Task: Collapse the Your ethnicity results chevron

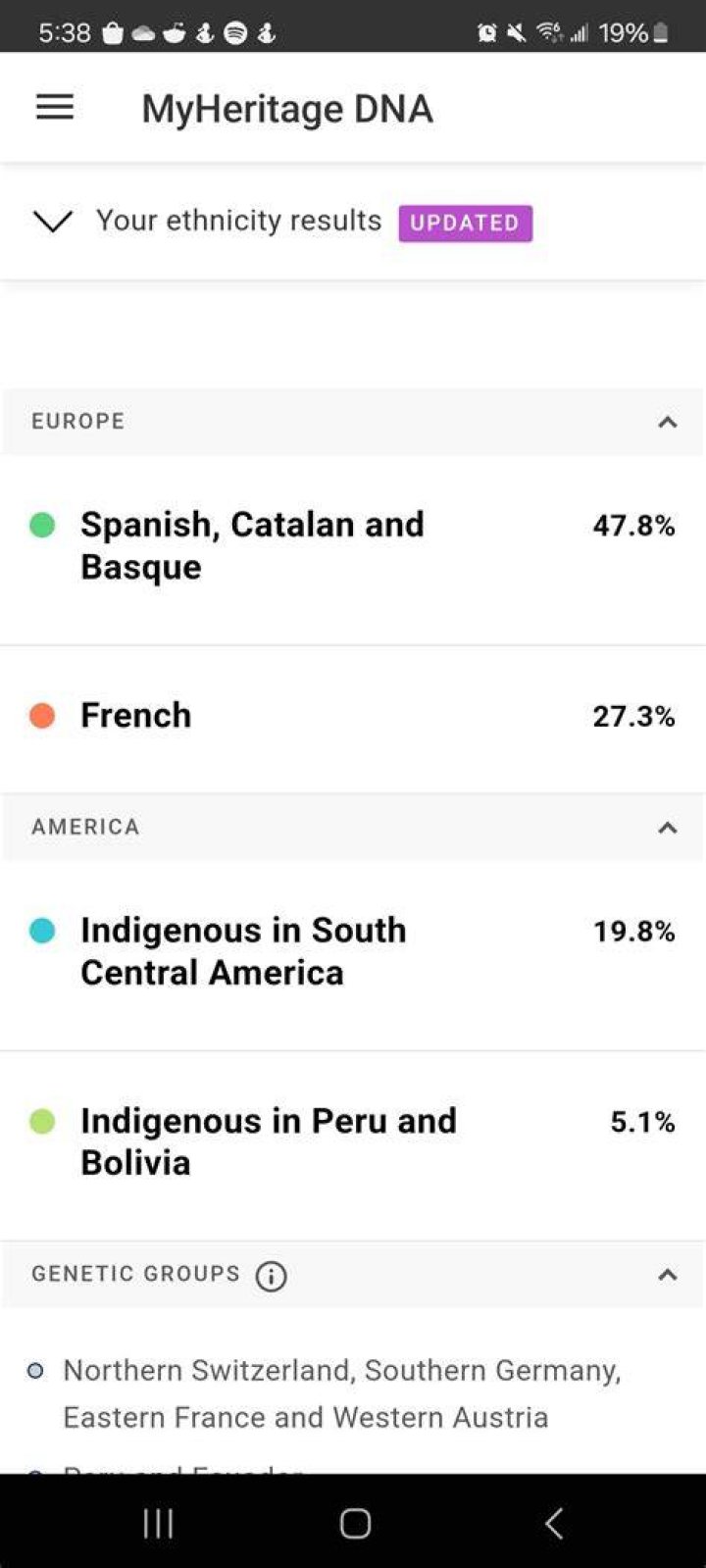Action: 53,222
